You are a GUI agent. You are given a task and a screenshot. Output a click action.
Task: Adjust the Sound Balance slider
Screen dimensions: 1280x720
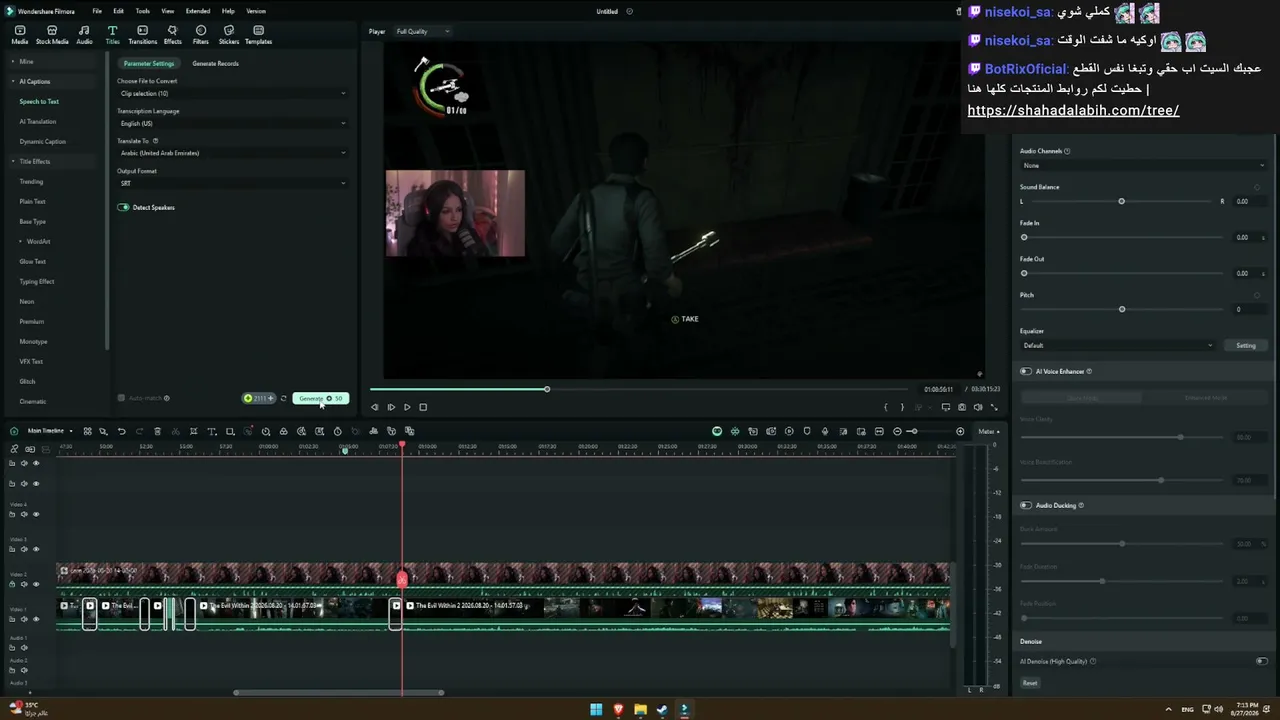point(1121,201)
